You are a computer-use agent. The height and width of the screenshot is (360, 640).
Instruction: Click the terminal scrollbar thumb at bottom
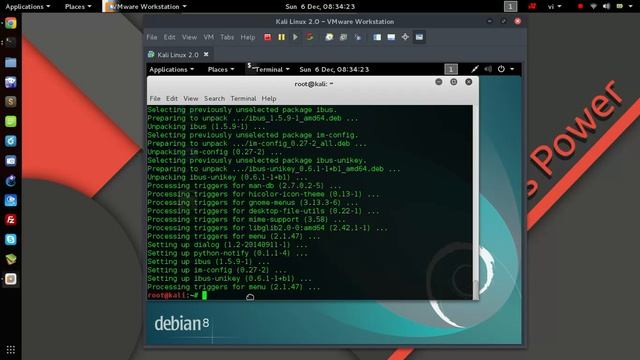click(x=476, y=289)
